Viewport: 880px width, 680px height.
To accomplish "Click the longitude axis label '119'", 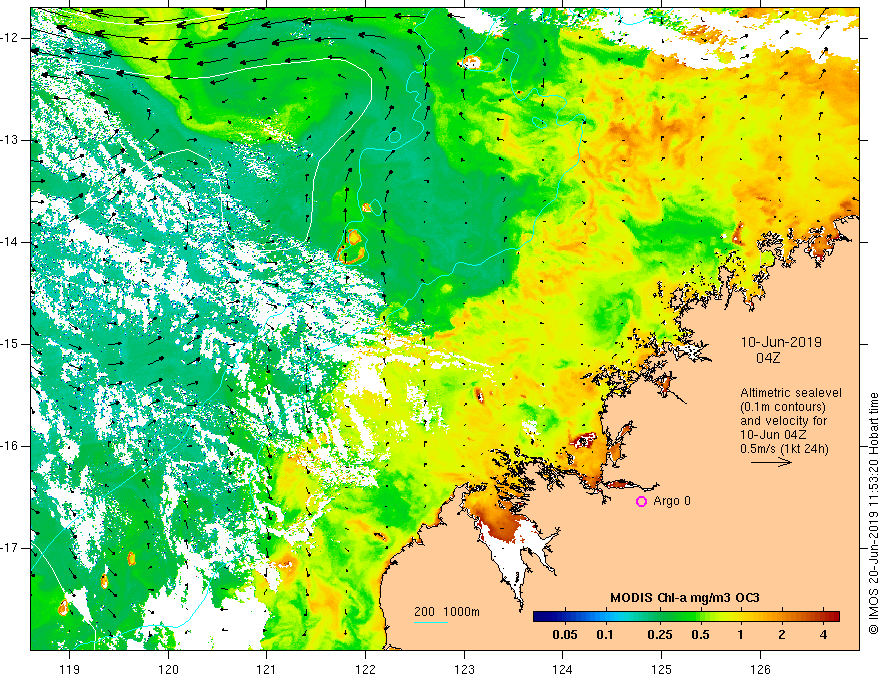I will click(70, 669).
